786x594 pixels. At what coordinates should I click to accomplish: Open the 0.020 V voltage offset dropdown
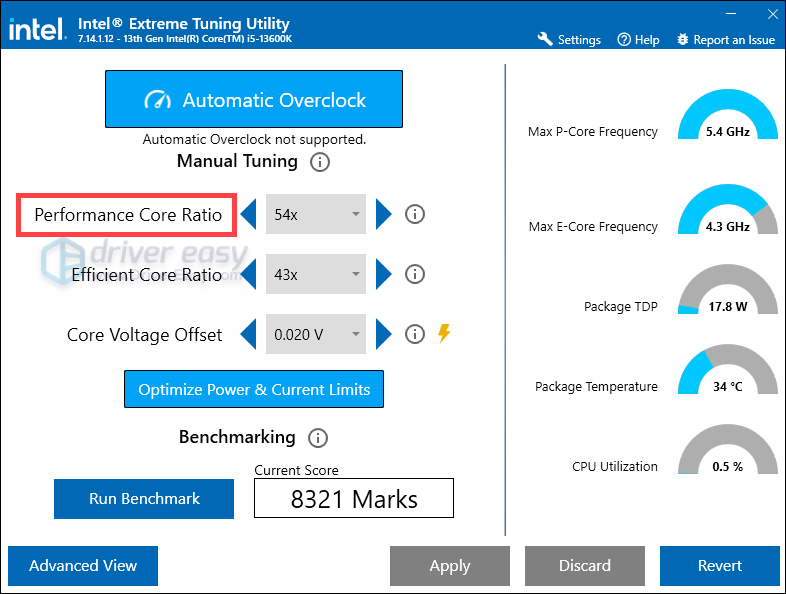click(316, 334)
